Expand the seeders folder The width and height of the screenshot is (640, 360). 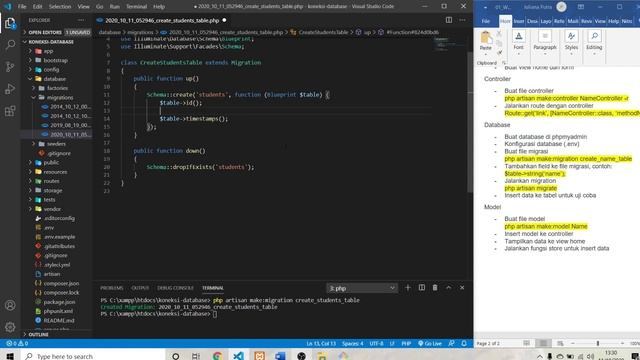click(x=56, y=144)
